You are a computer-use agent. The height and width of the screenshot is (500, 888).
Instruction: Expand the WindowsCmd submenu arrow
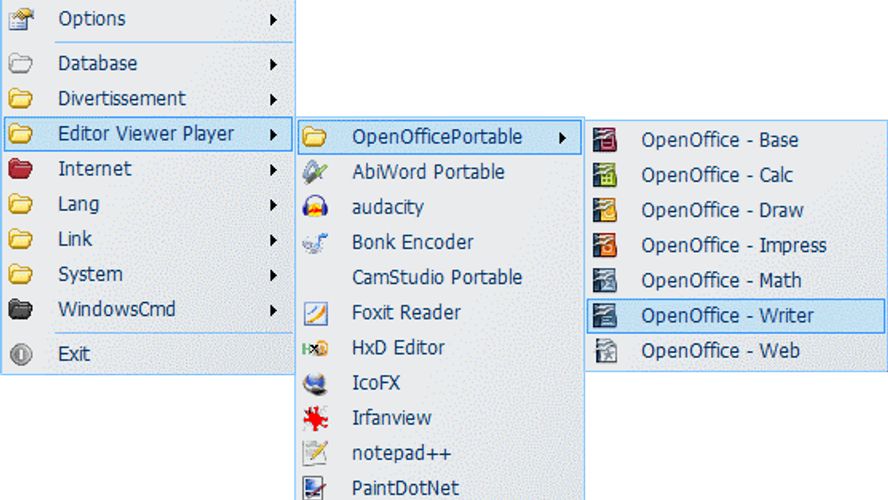point(274,310)
